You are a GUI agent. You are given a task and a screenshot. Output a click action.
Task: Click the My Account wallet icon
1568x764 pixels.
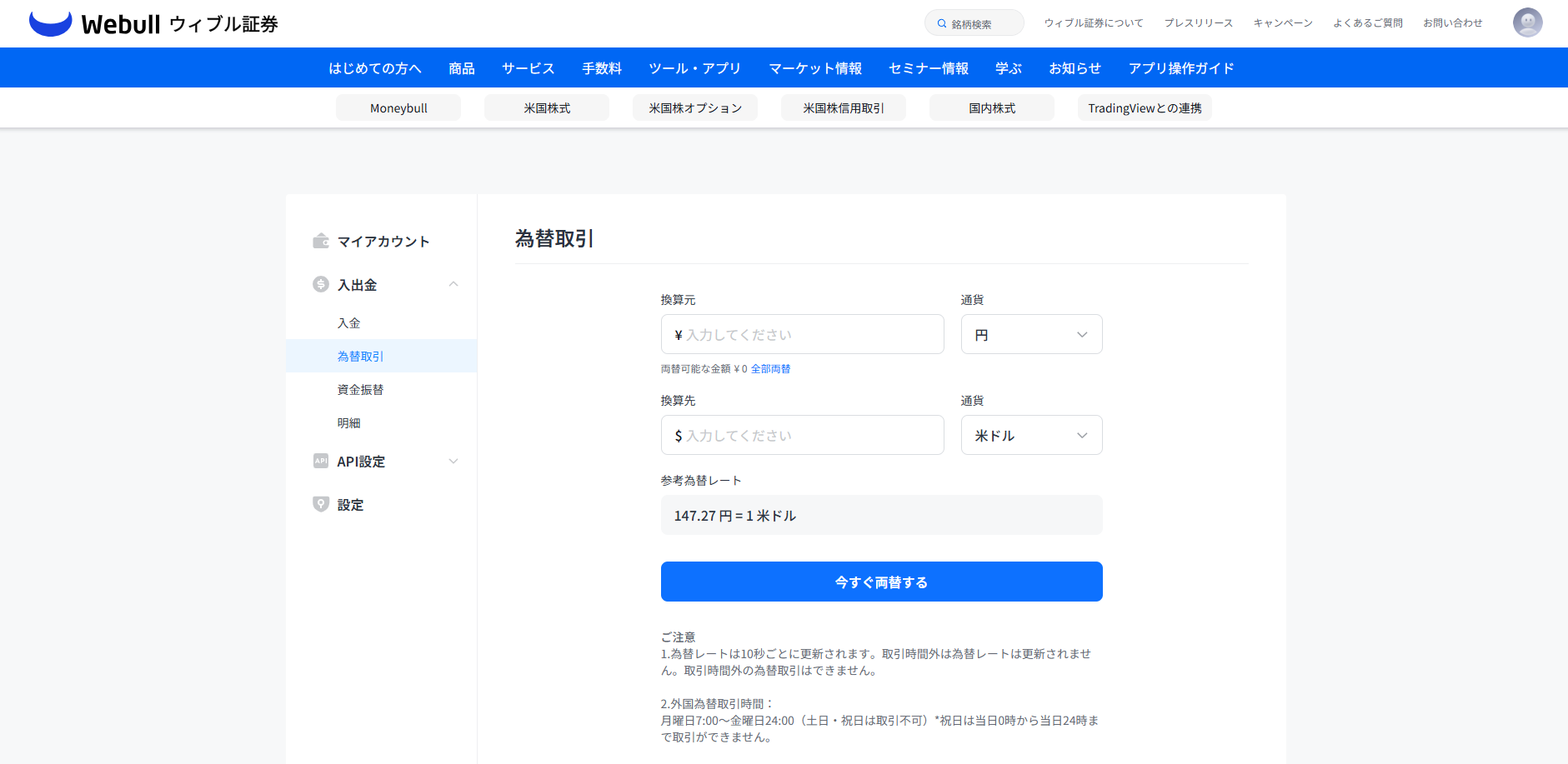pyautogui.click(x=321, y=241)
